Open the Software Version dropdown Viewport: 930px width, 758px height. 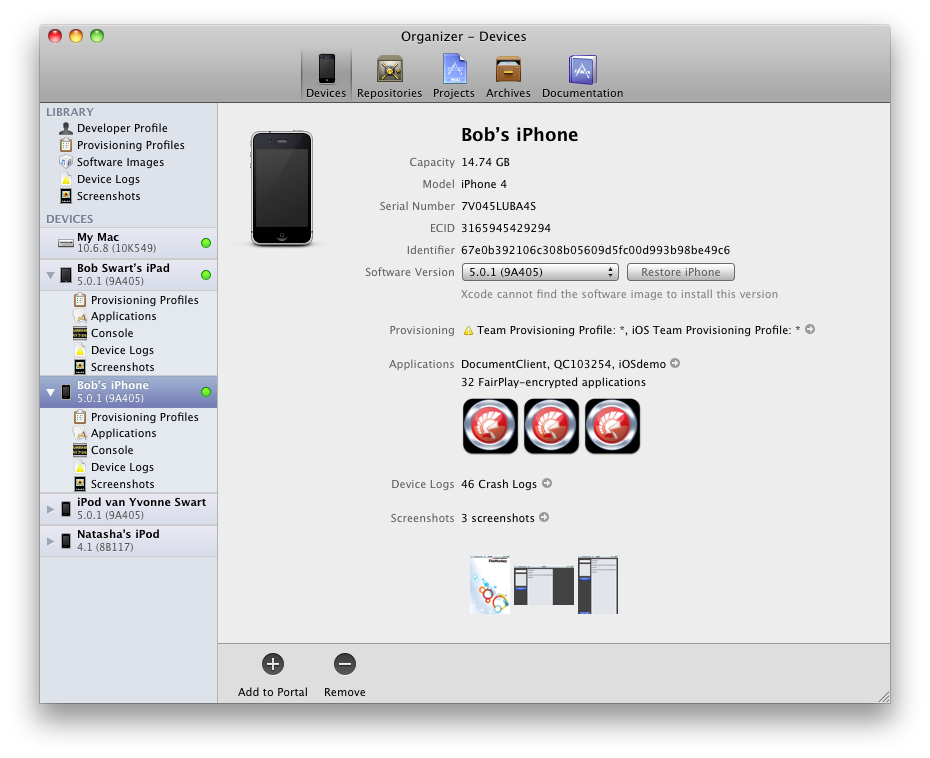[540, 272]
